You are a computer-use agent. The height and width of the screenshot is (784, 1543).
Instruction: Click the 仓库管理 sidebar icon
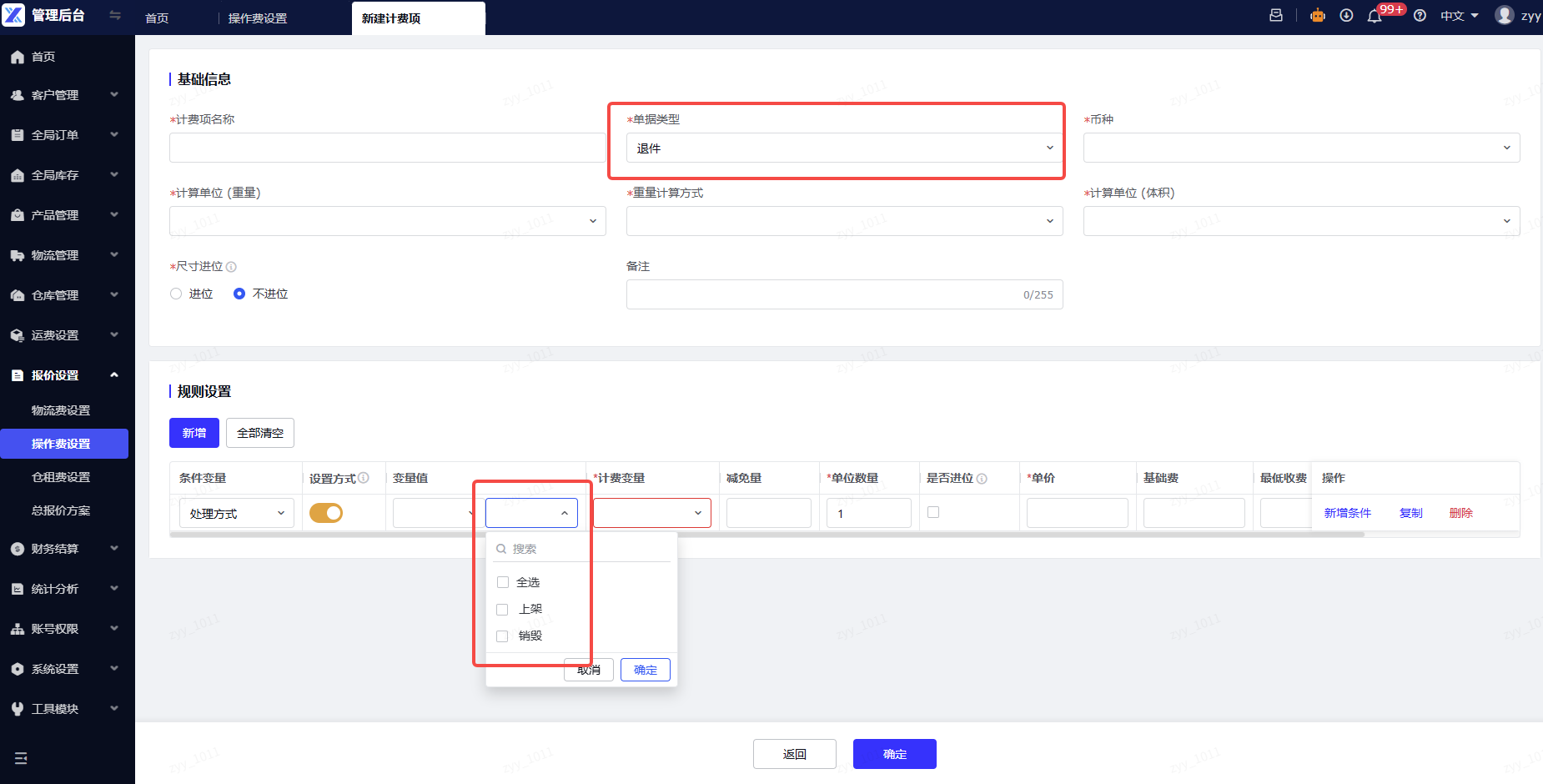18,295
